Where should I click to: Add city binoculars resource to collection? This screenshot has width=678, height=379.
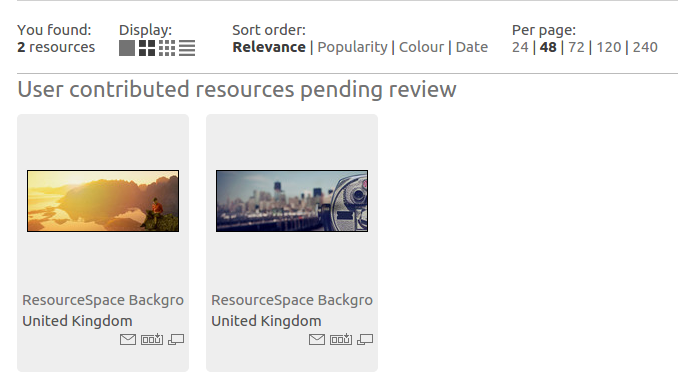coord(341,339)
